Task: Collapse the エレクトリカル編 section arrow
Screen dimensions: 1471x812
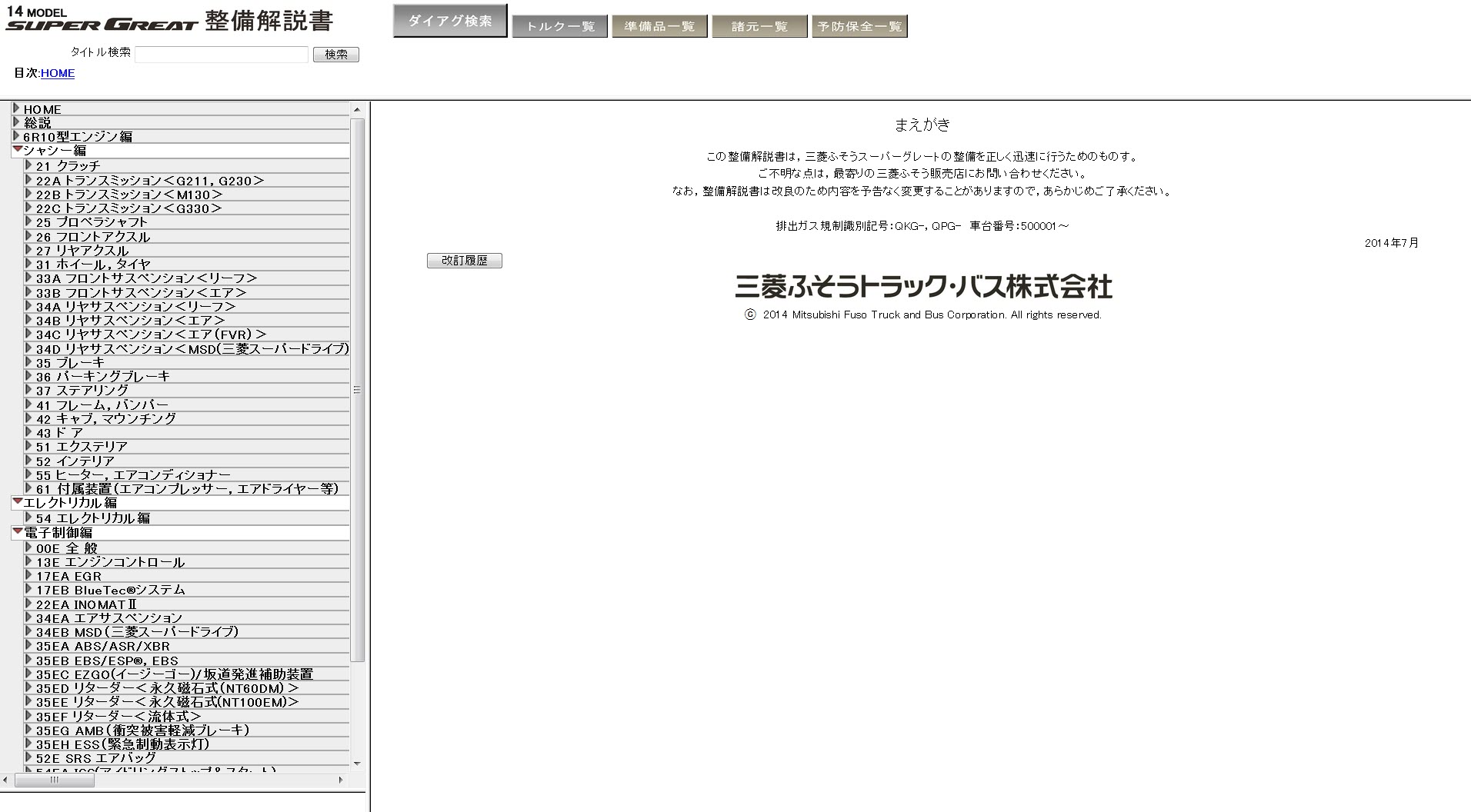Action: click(x=17, y=502)
